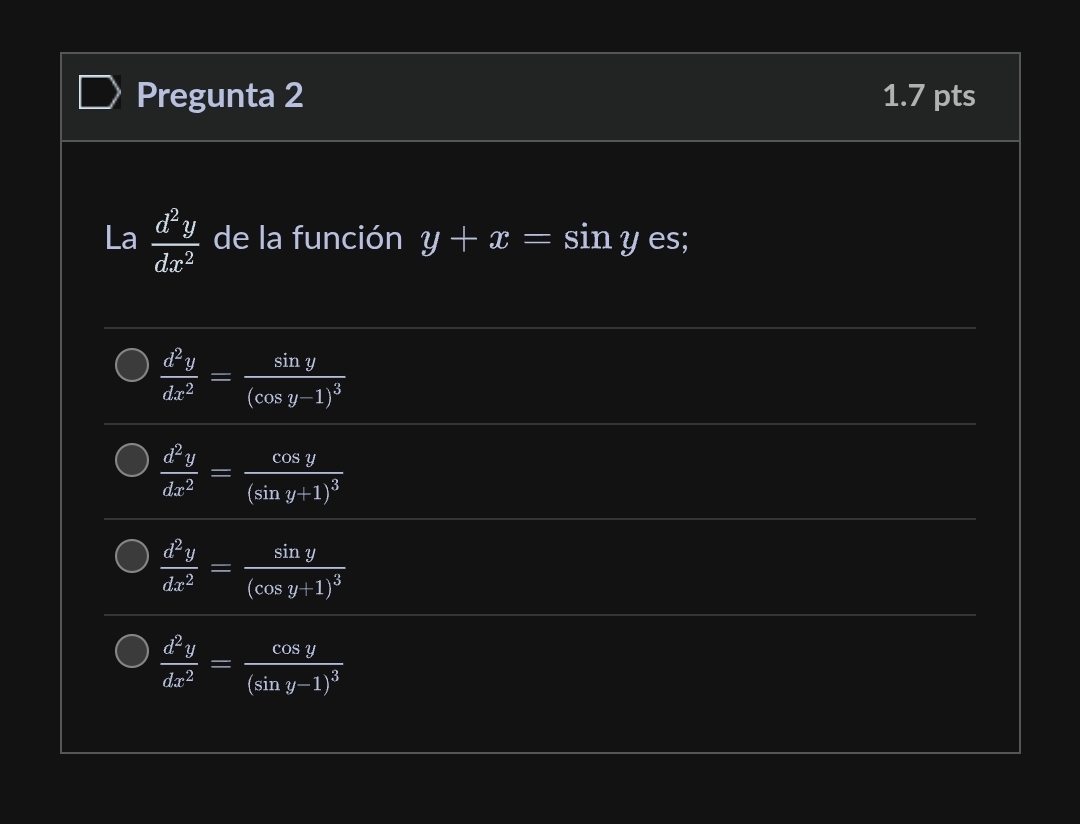Click the Pregunta 2 heading

click(219, 94)
